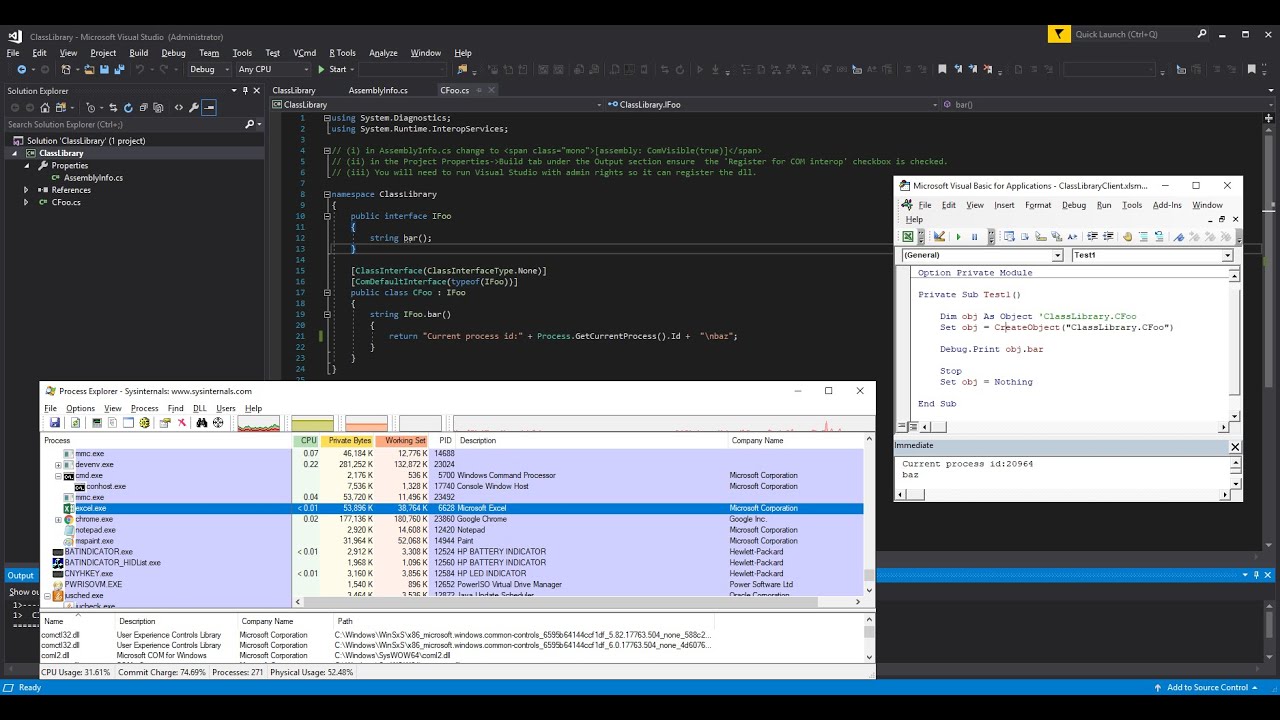This screenshot has height=720, width=1280.
Task: Click the Find binoculars icon in Process Explorer
Action: (202, 423)
